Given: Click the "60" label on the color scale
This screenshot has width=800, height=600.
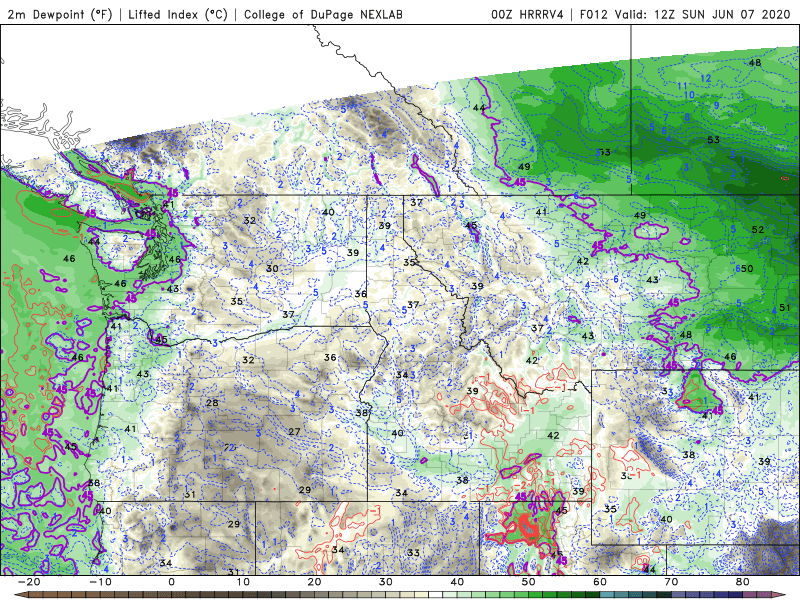Looking at the screenshot, I should pyautogui.click(x=600, y=582).
